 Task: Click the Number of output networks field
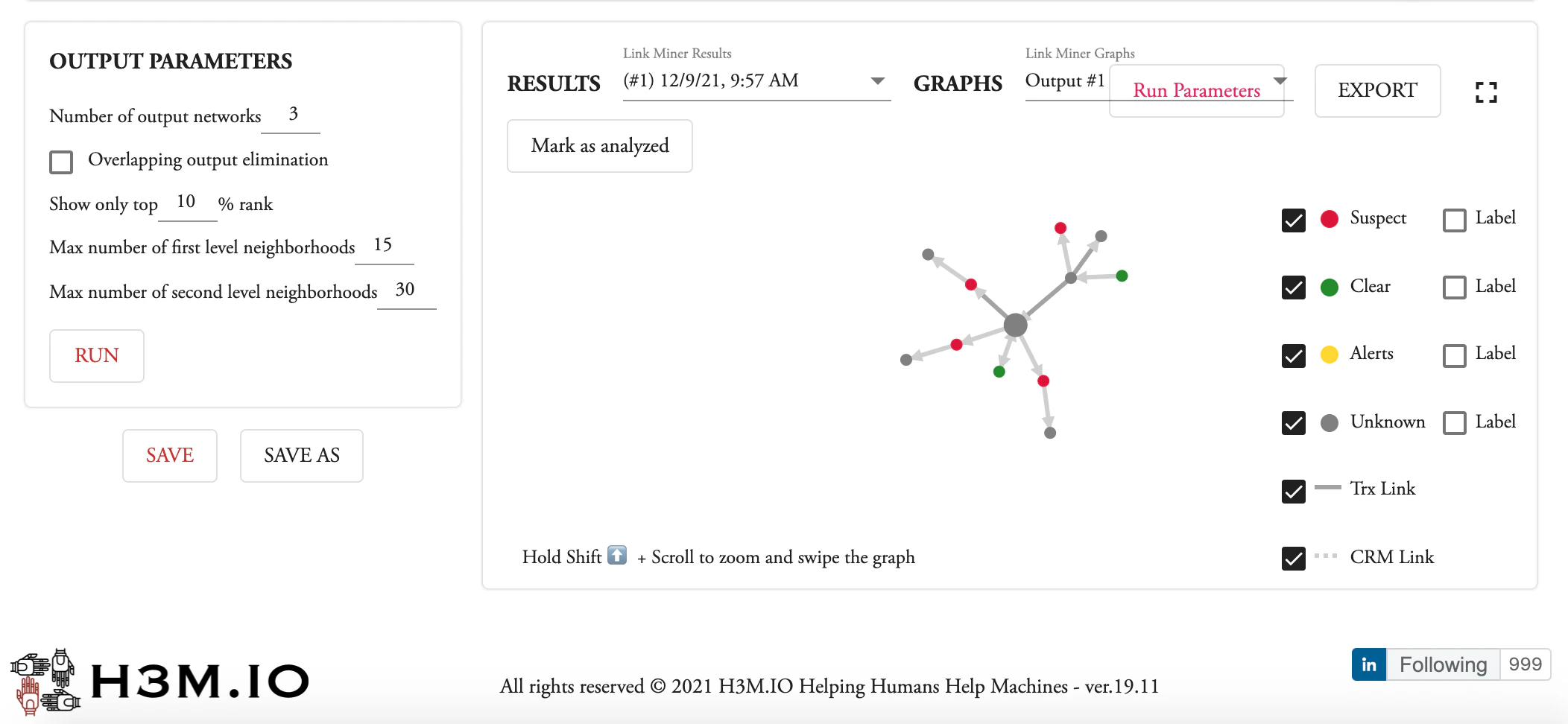(x=291, y=115)
